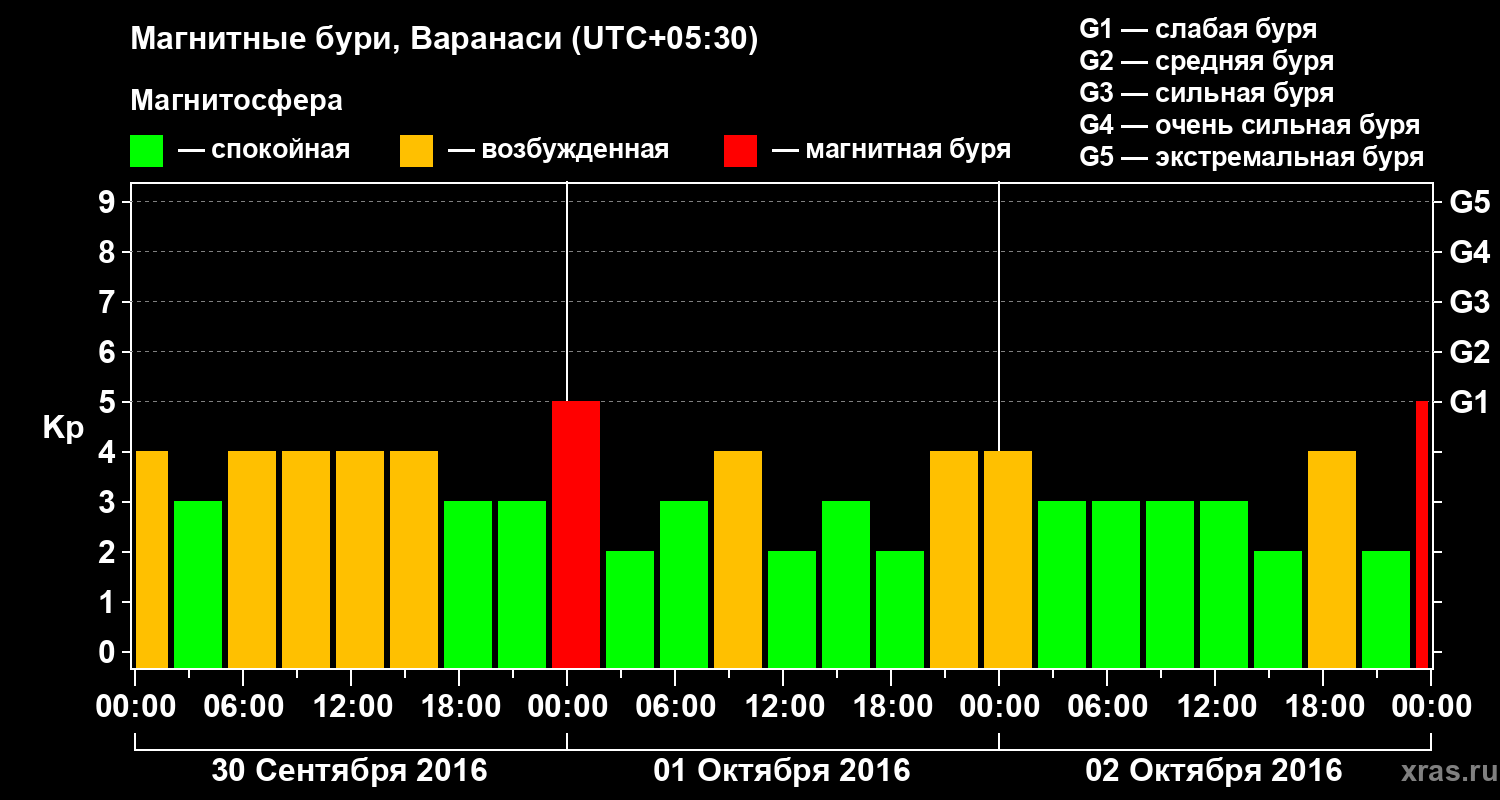Click the '01 Октября 2016' date label

[x=782, y=771]
